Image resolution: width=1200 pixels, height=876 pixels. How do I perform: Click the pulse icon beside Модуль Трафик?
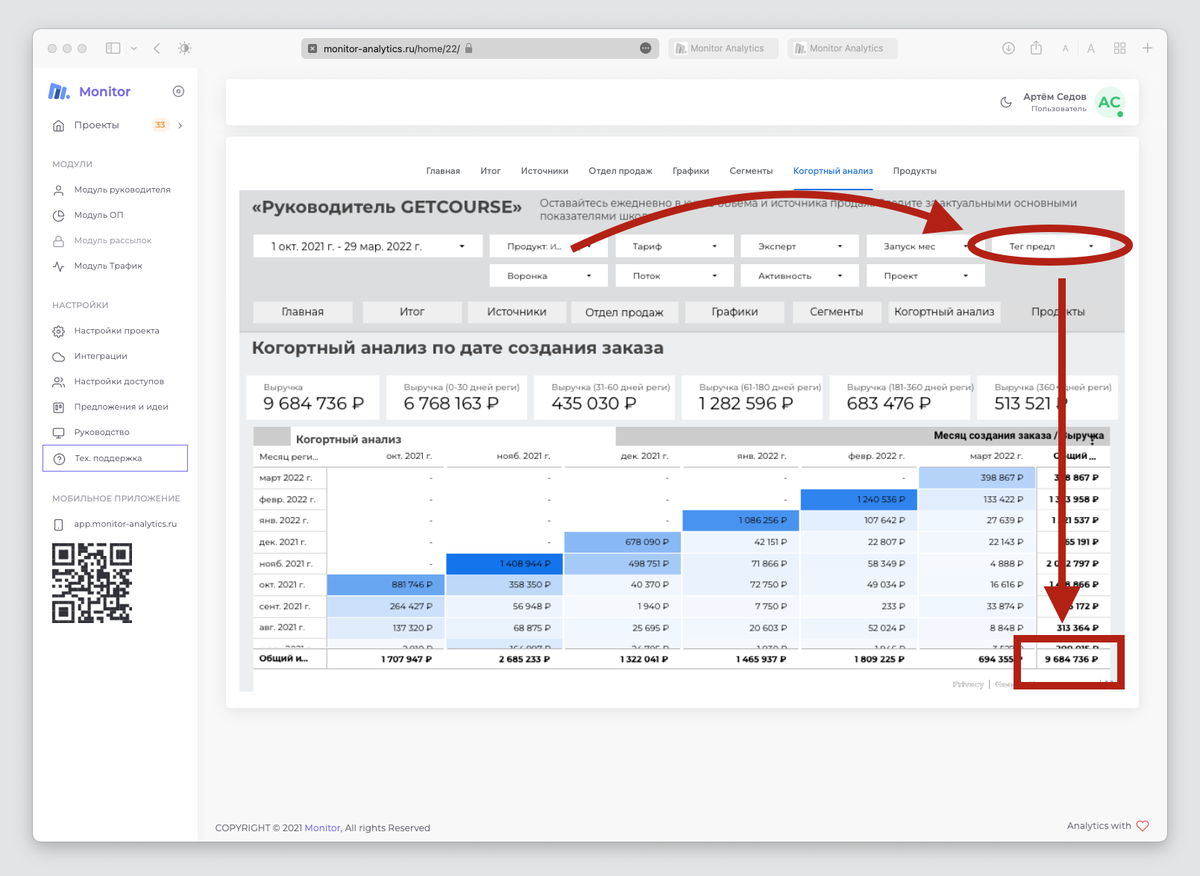click(59, 266)
